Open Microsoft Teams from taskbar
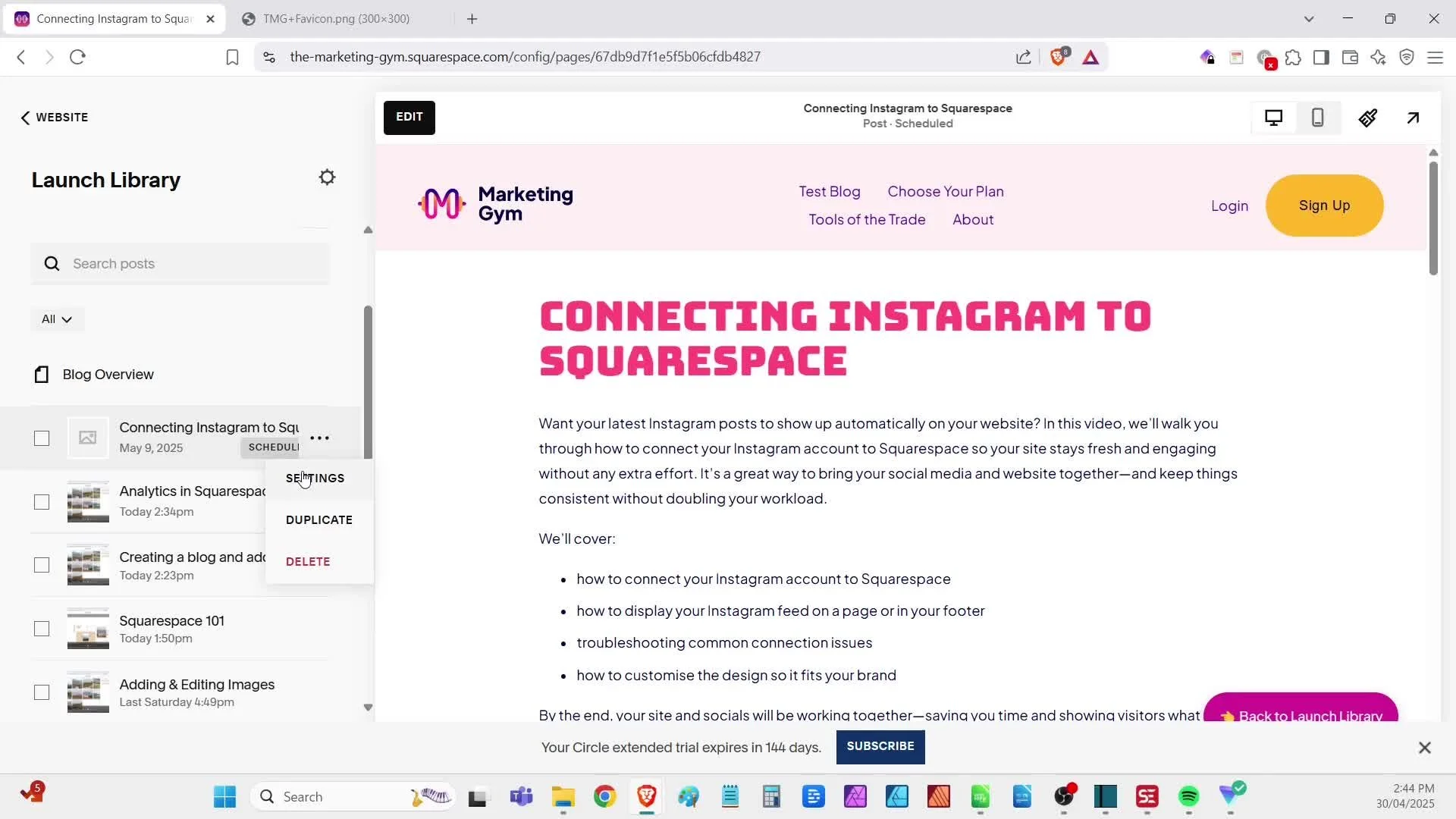The image size is (1456, 819). pos(521,796)
